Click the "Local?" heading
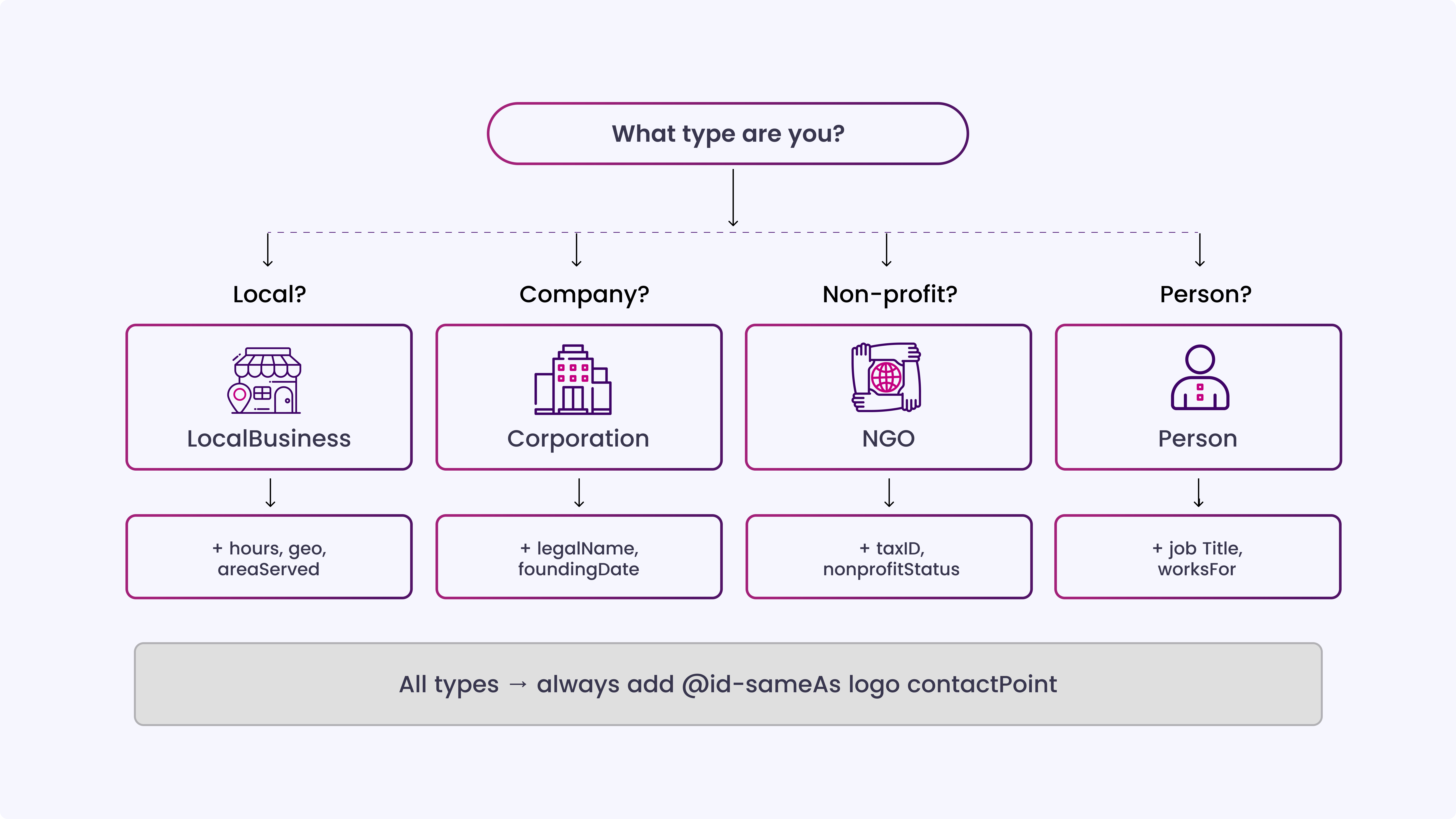 tap(270, 294)
